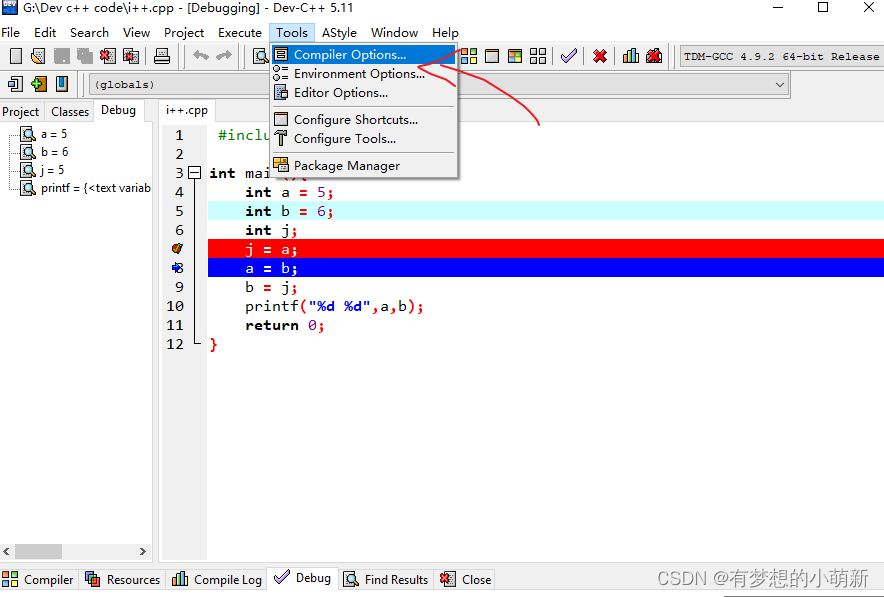Select the 'j = 5' watch variable

click(52, 170)
